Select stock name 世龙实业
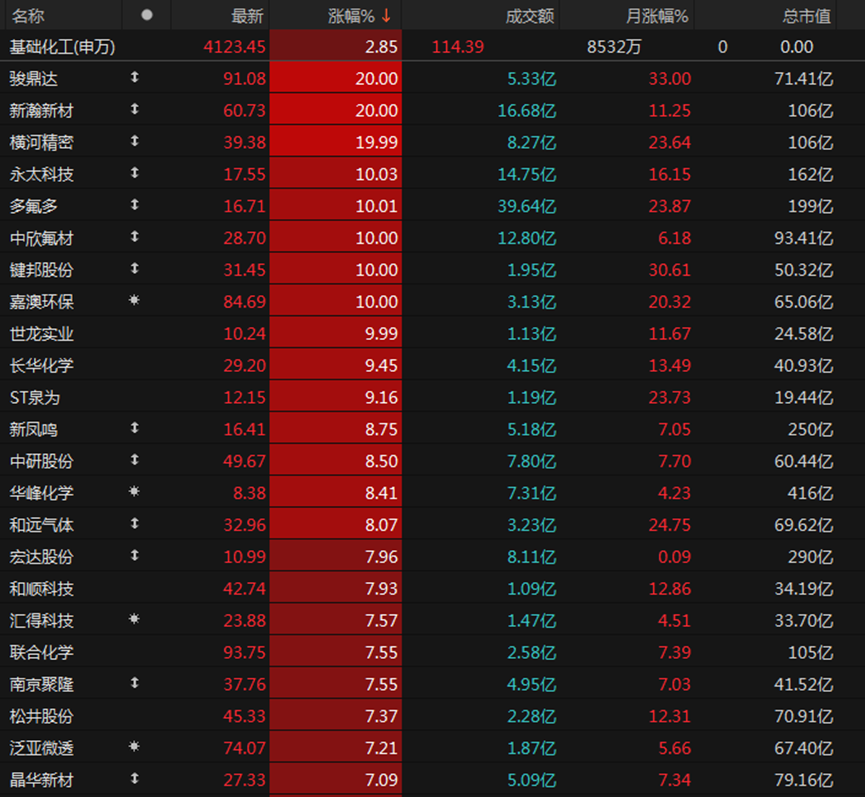 coord(41,334)
